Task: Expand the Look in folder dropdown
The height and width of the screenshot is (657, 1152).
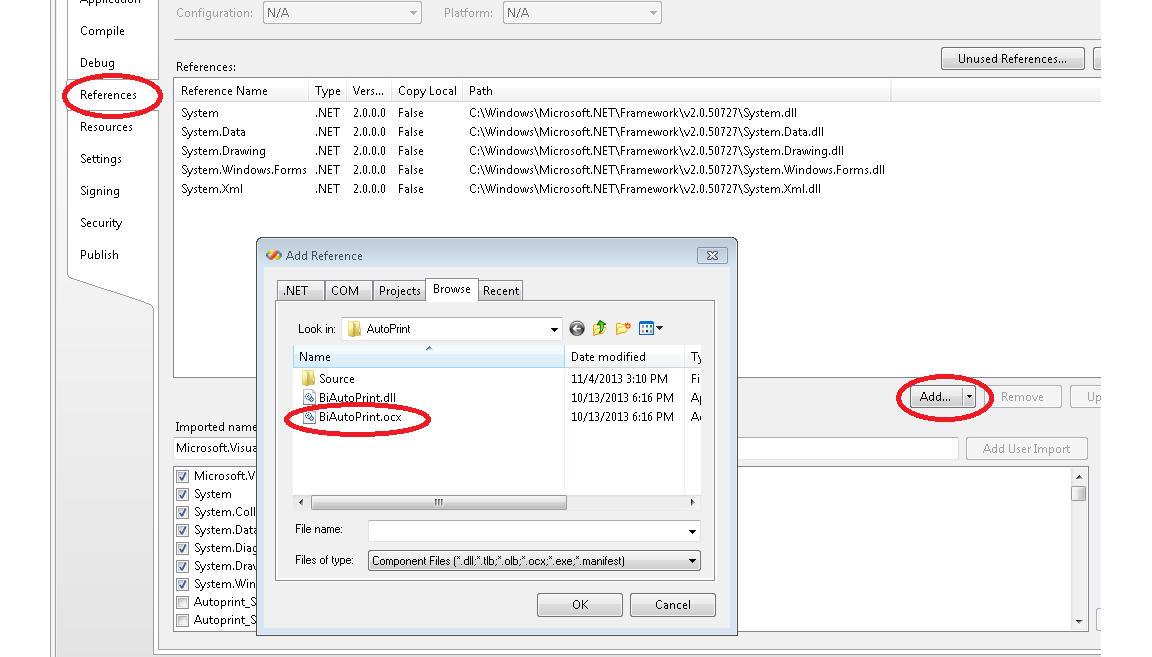Action: click(555, 329)
